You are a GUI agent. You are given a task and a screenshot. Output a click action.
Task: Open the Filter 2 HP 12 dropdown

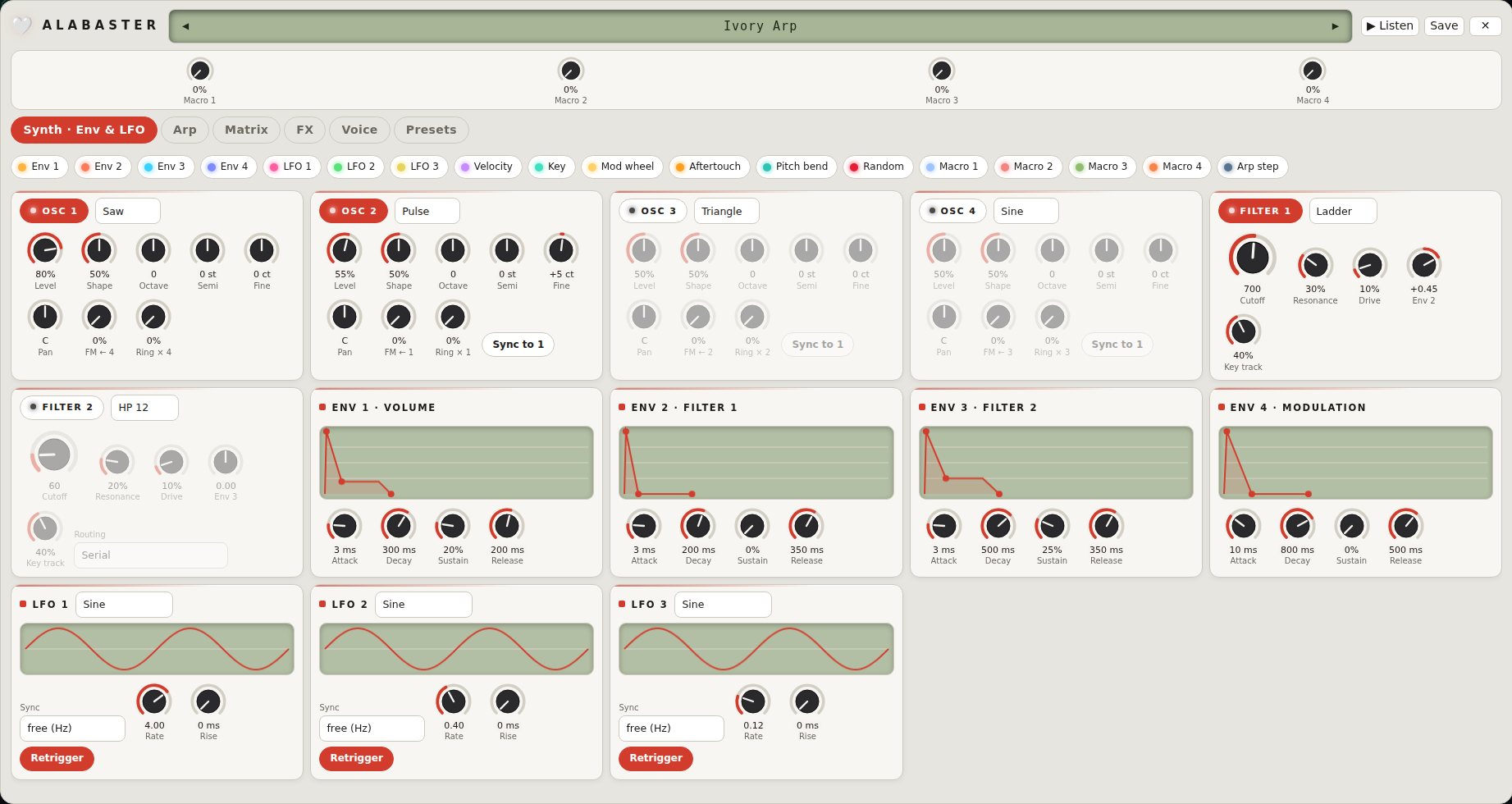144,407
